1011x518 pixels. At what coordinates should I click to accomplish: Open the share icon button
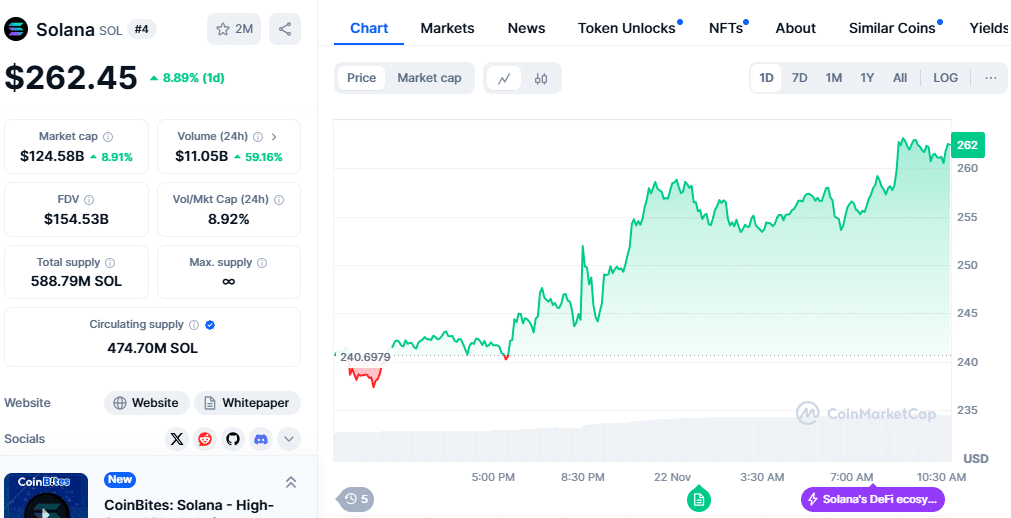[285, 29]
